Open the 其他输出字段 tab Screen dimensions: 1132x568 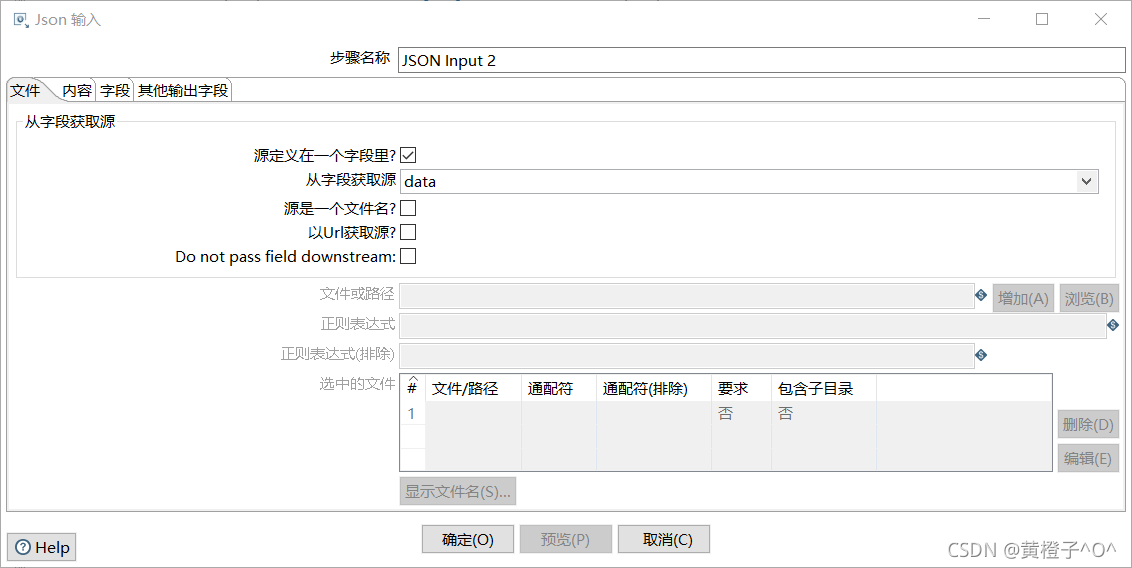183,90
